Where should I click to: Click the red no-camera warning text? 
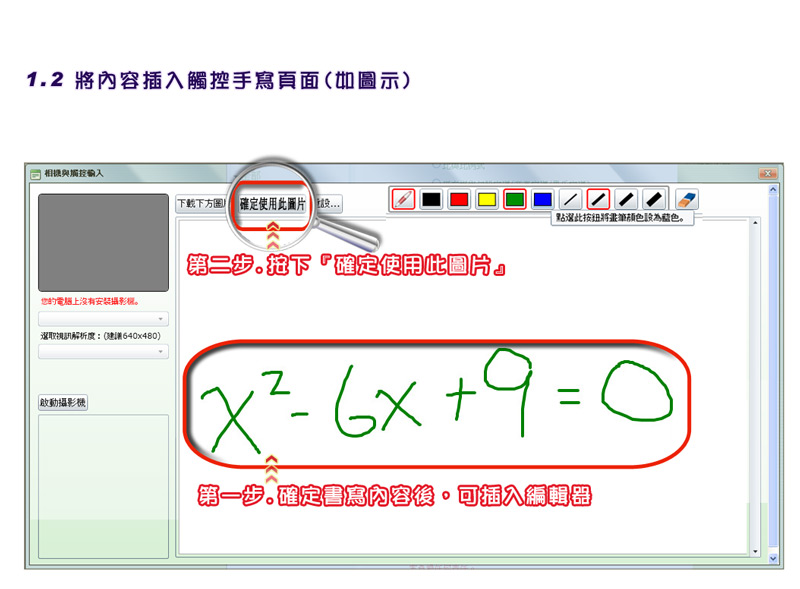tap(90, 302)
